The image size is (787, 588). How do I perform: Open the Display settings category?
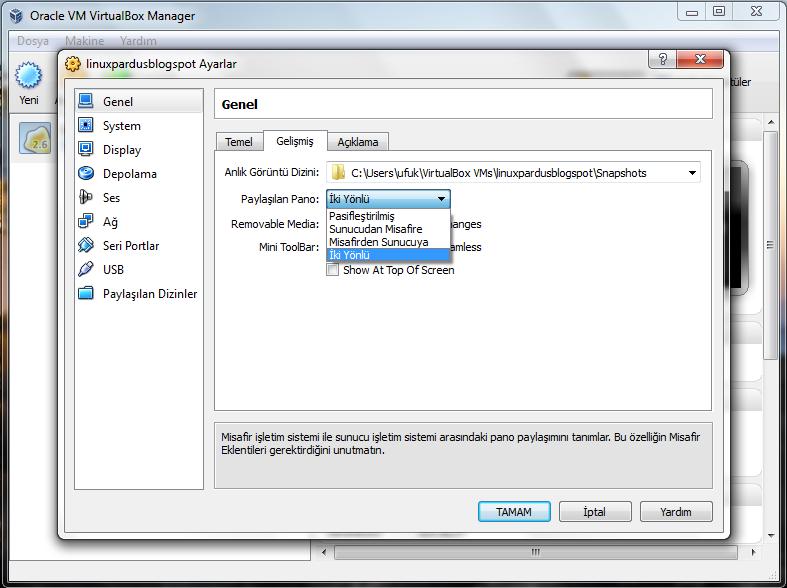139,150
